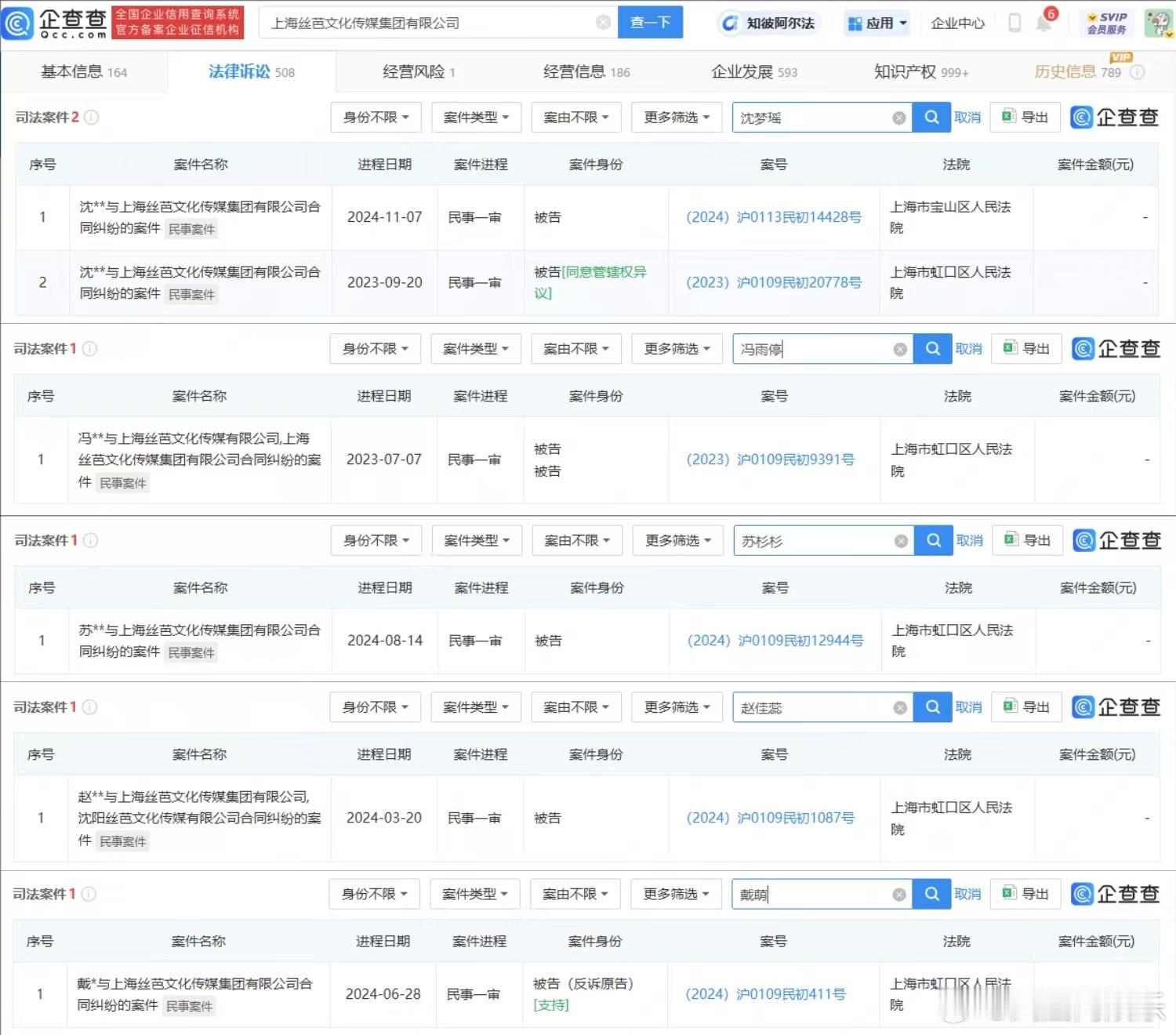The height and width of the screenshot is (1035, 1176).
Task: Switch to 知识产权 tab
Action: 921,72
